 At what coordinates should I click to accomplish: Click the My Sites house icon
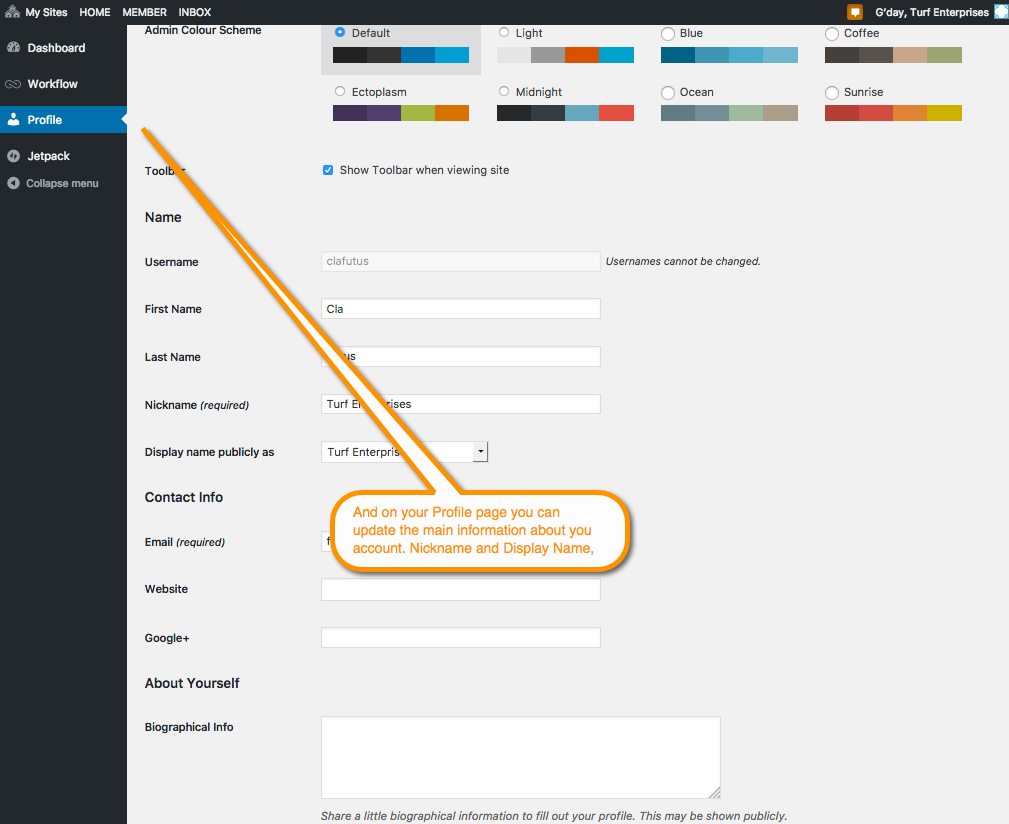coord(13,11)
